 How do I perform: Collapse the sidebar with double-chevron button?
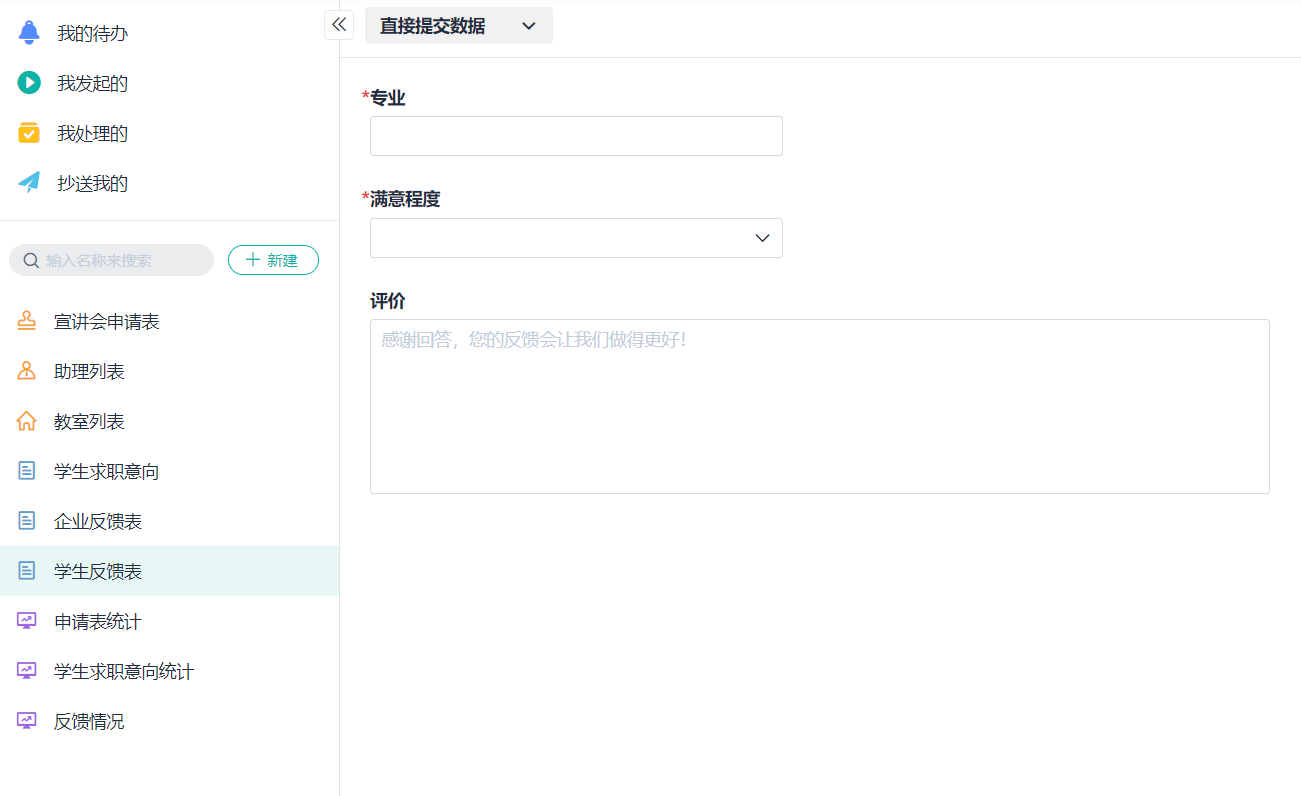[x=339, y=25]
